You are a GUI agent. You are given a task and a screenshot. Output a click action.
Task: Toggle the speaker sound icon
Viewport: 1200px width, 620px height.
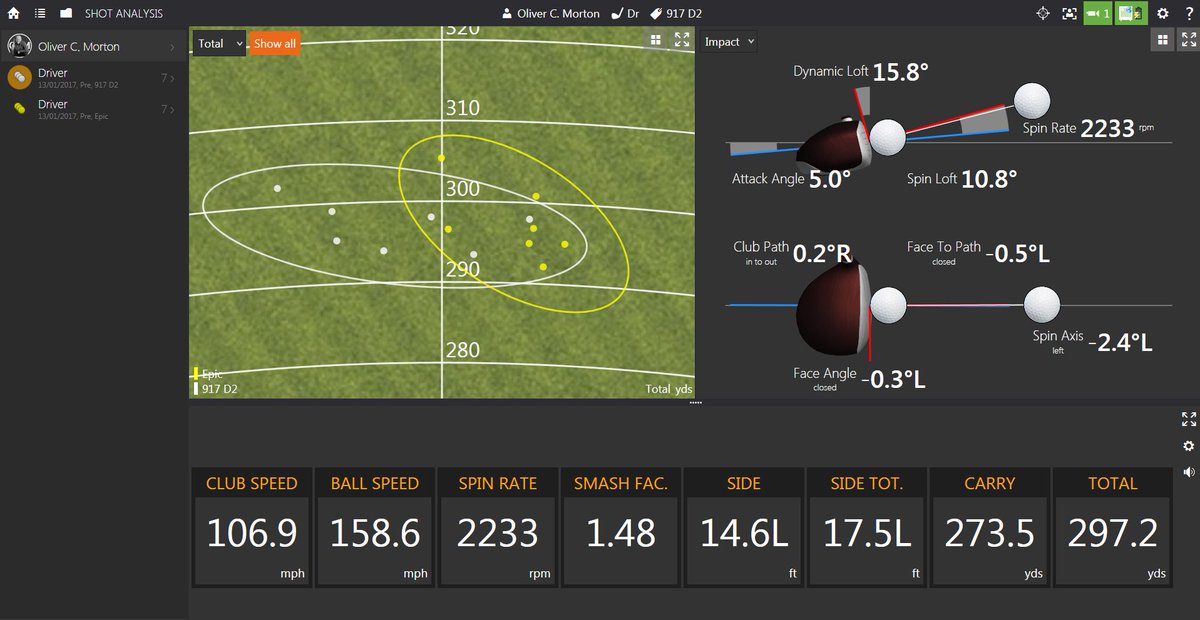[x=1189, y=472]
